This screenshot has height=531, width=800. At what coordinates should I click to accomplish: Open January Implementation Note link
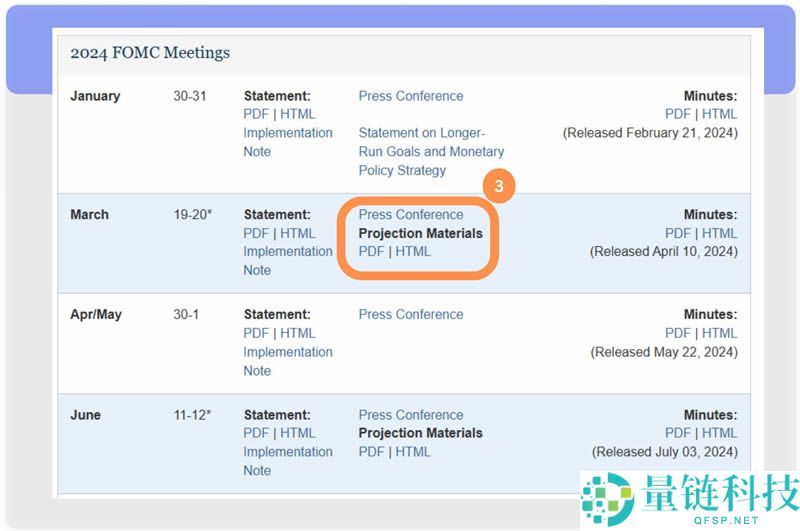pos(288,142)
